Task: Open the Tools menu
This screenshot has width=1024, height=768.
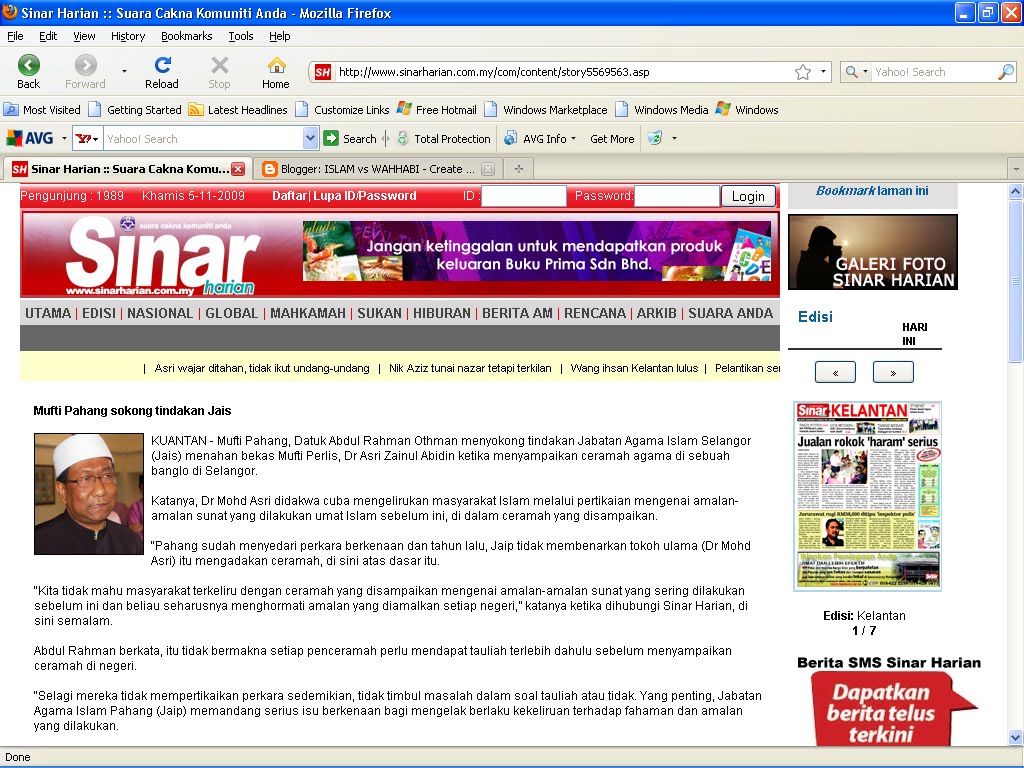Action: pos(241,36)
